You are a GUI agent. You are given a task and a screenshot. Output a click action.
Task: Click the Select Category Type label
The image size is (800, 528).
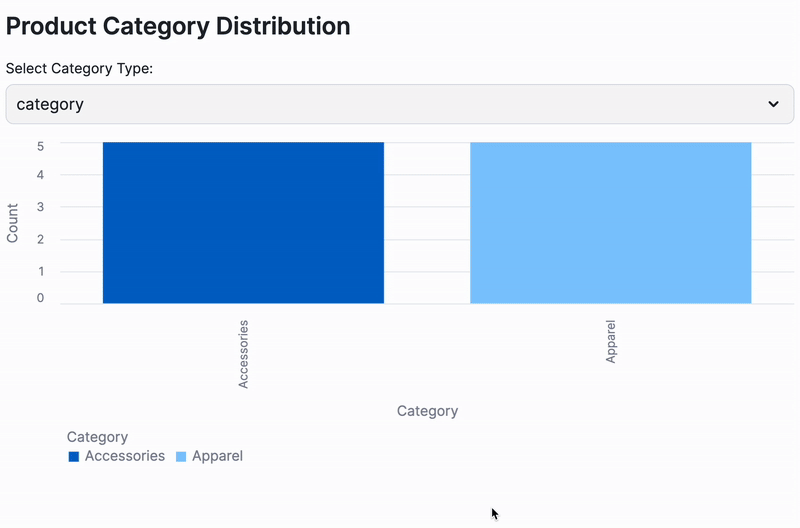(79, 69)
